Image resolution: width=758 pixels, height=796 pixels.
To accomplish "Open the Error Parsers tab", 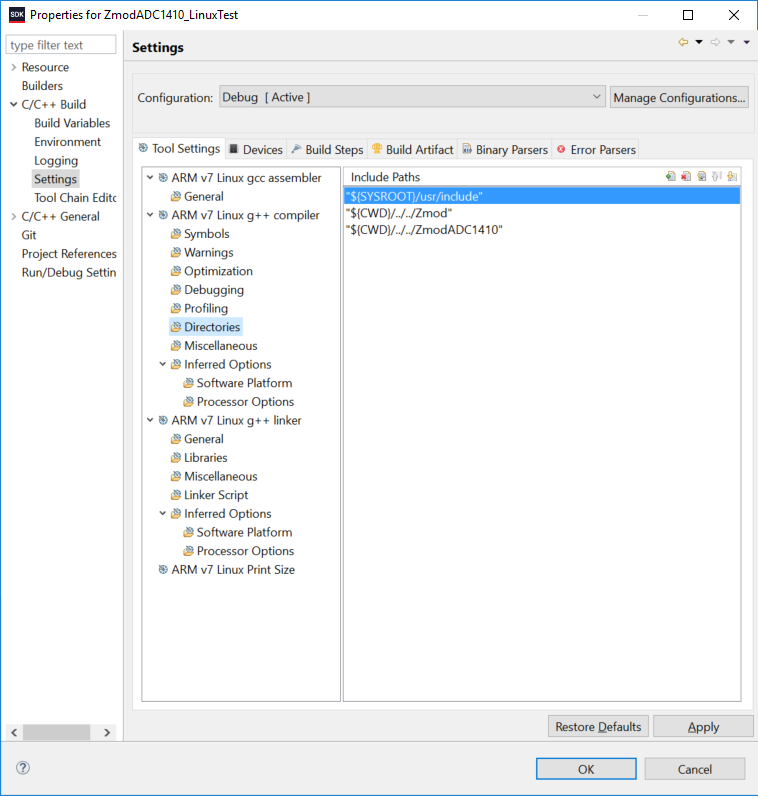I will point(596,150).
